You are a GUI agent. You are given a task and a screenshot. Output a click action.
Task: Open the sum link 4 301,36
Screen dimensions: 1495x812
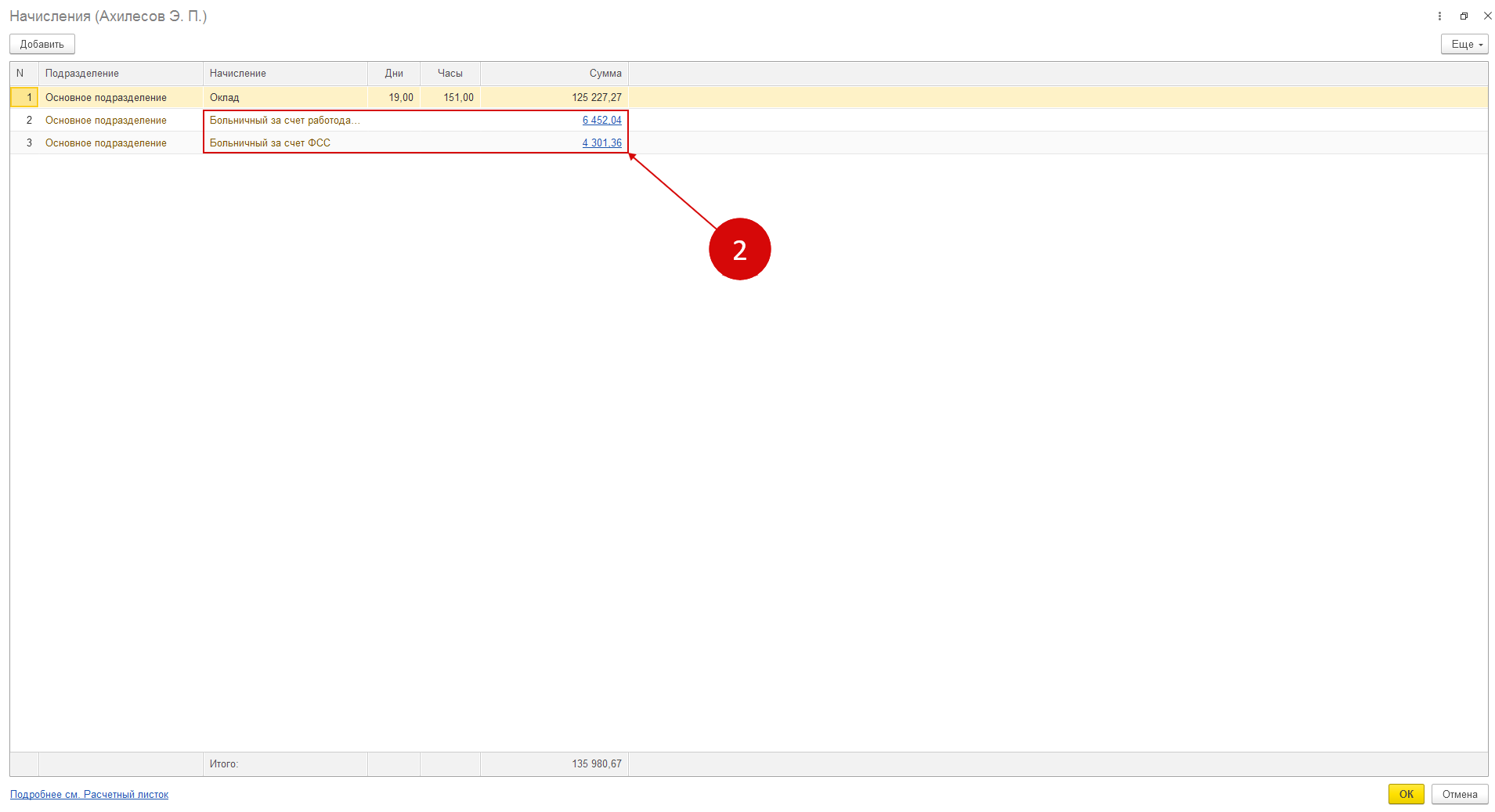(x=601, y=143)
